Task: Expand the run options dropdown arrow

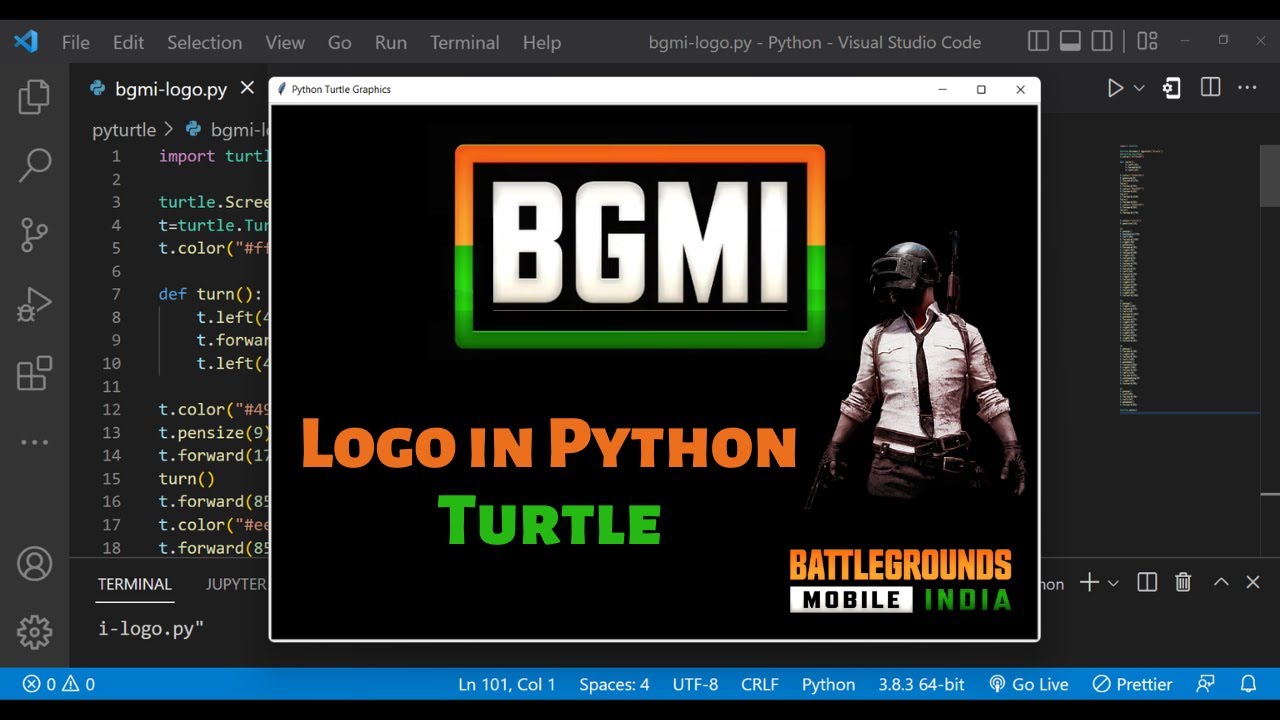Action: pos(1138,88)
